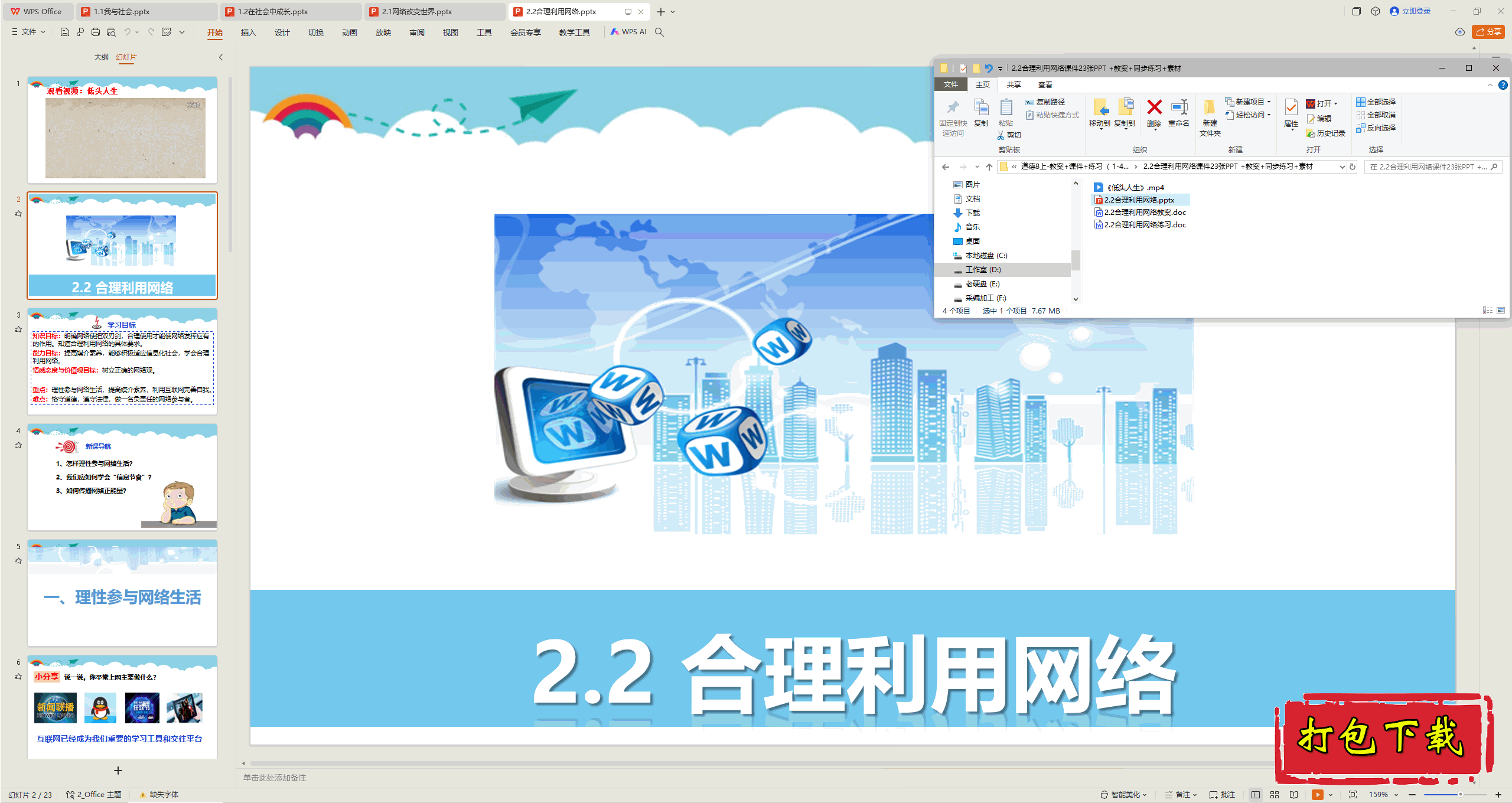Add a new slide with plus button
This screenshot has height=803, width=1512.
[x=118, y=771]
